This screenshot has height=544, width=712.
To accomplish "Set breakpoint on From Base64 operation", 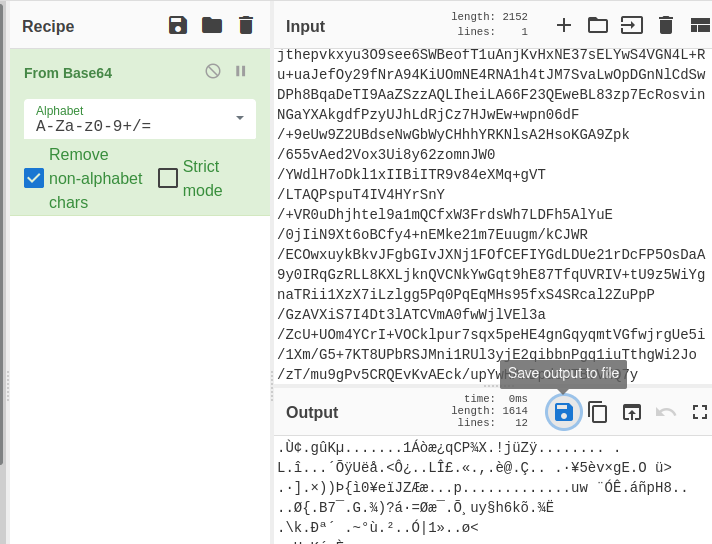I will pyautogui.click(x=241, y=71).
